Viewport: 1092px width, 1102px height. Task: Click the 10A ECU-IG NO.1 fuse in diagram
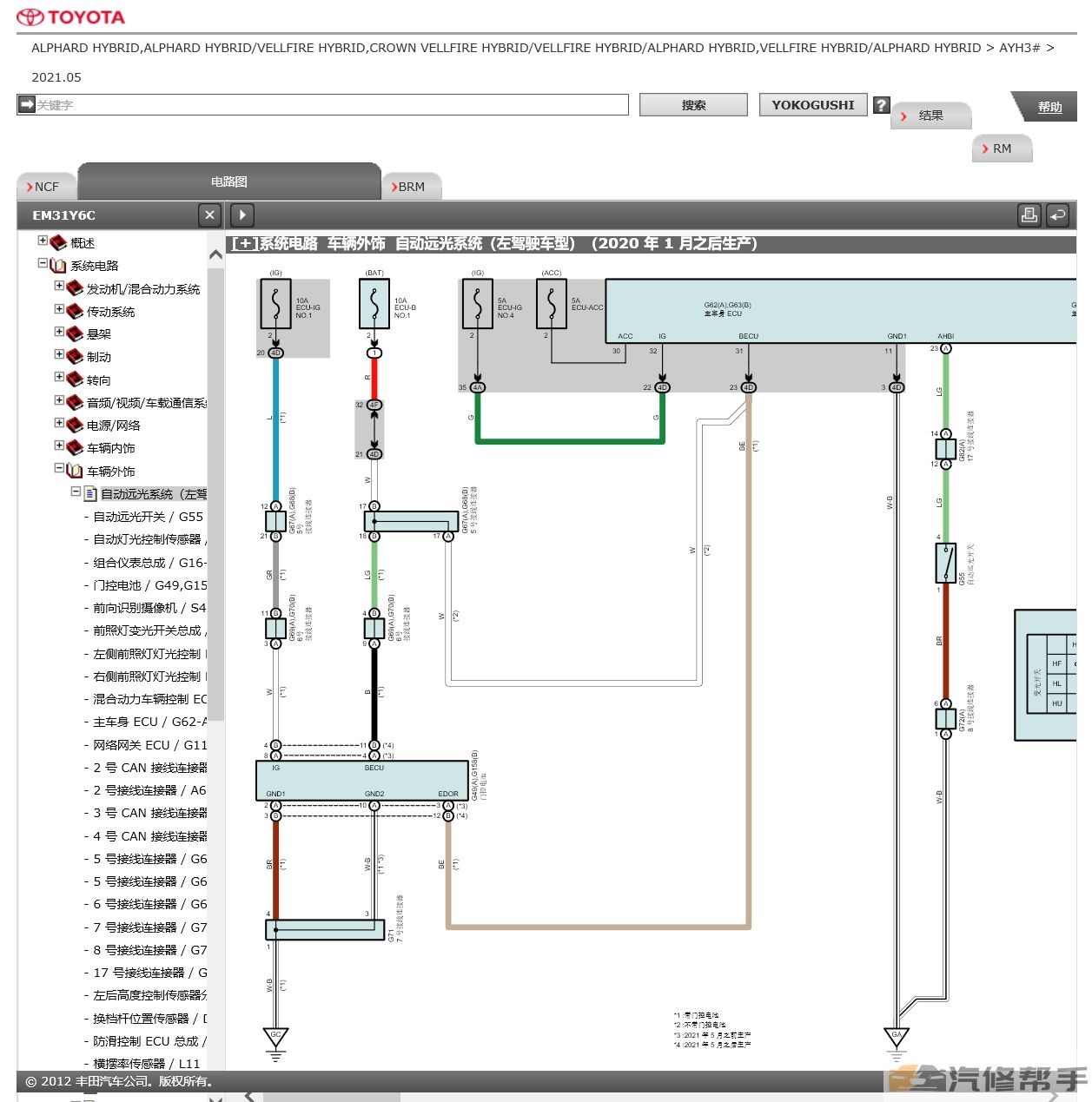click(275, 304)
